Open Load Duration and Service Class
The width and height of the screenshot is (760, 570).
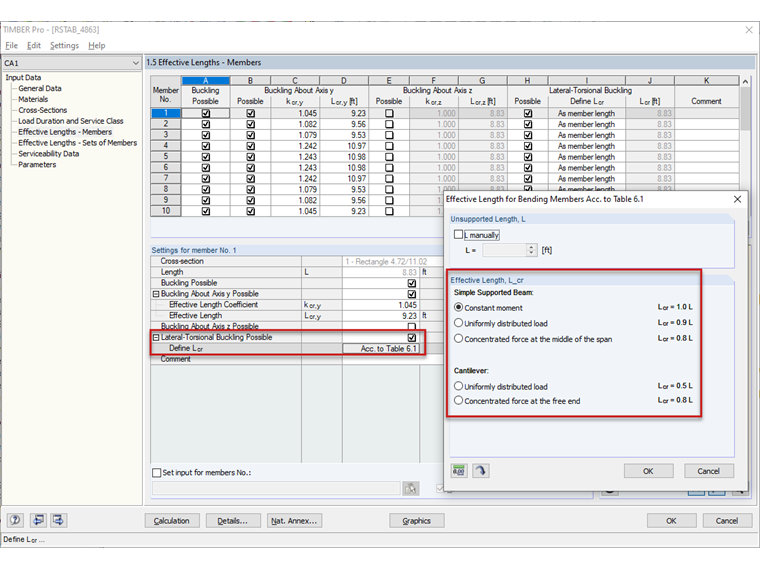tap(71, 121)
